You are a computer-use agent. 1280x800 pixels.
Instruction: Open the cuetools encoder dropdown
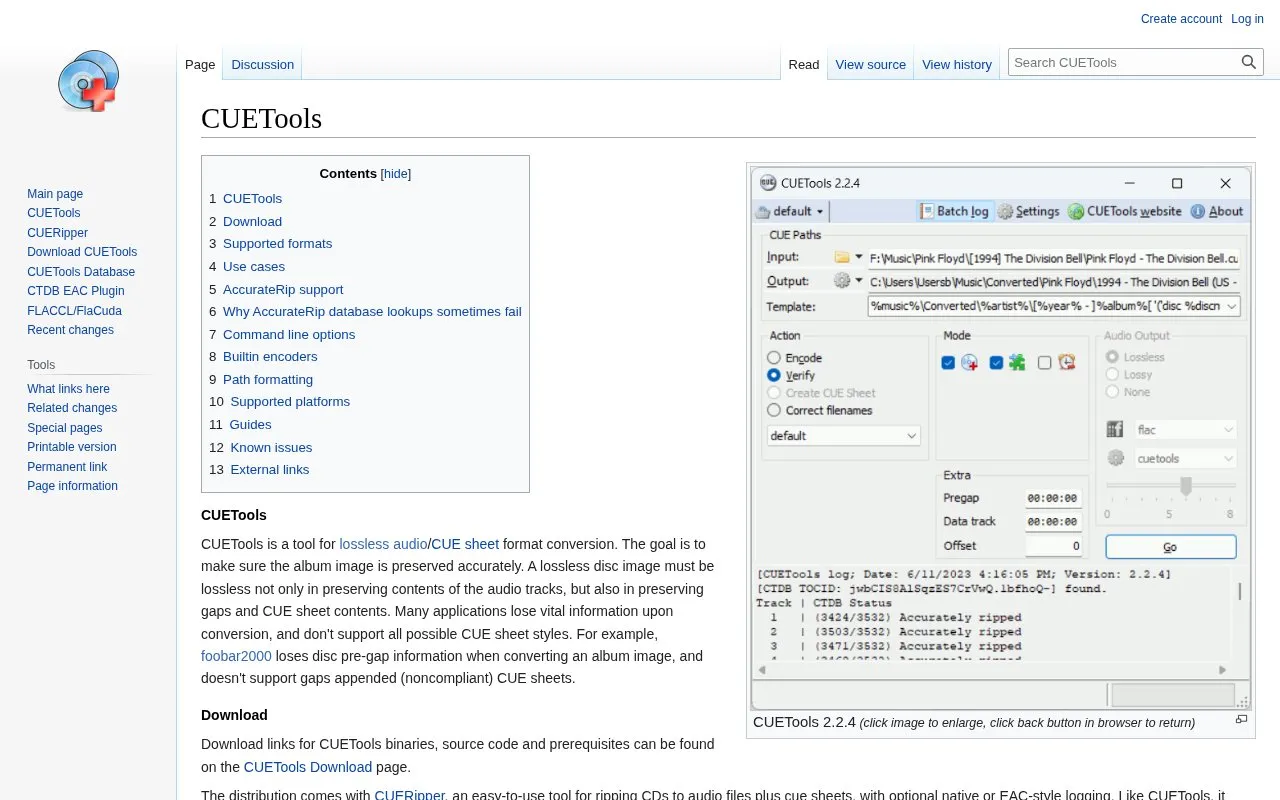tap(1186, 459)
